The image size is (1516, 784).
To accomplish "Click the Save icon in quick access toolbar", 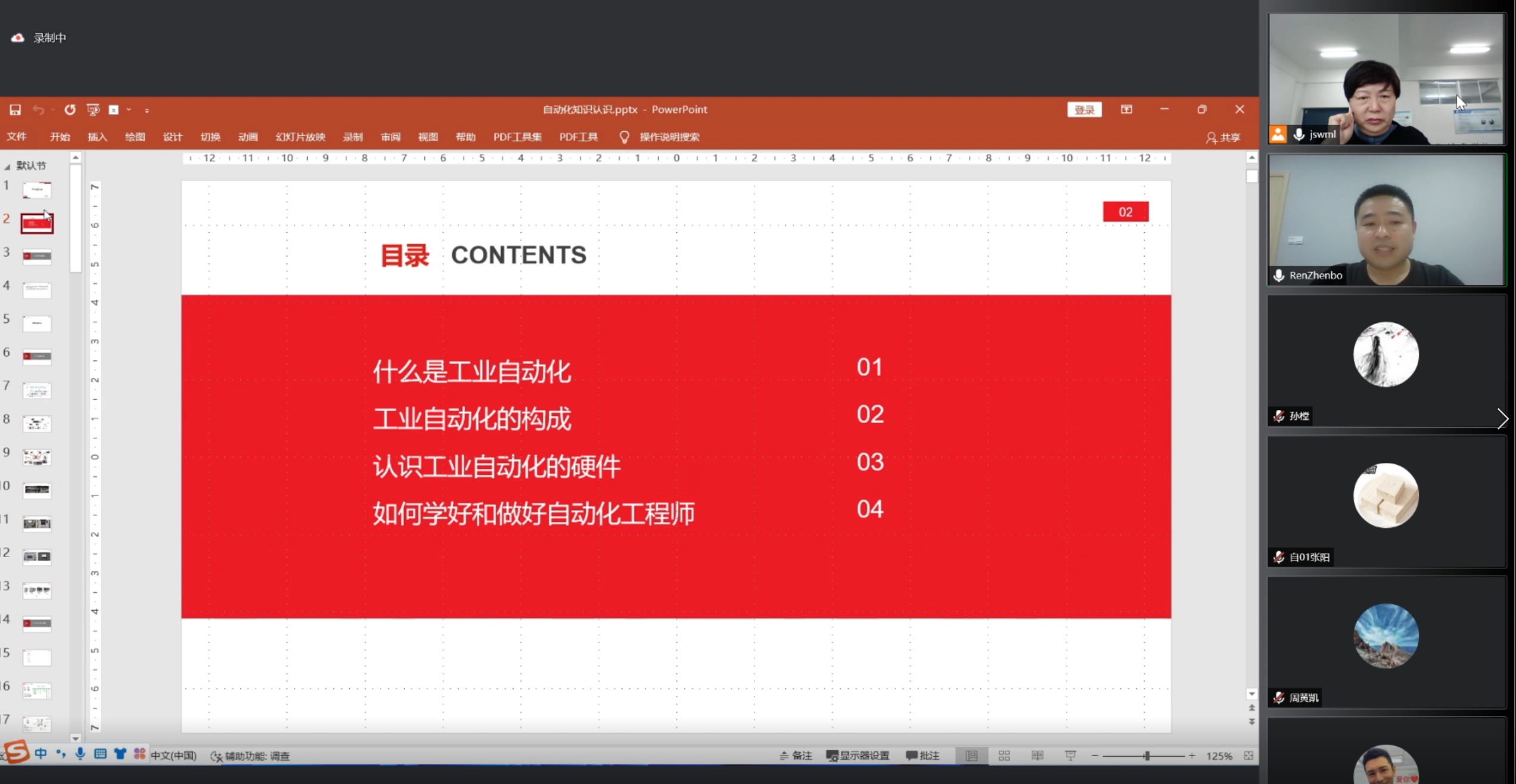I will 15,110.
